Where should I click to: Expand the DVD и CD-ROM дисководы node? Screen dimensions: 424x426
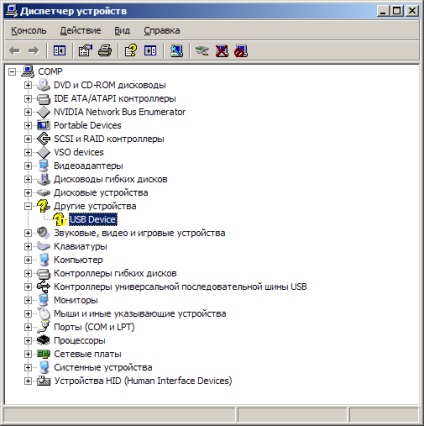click(x=28, y=85)
